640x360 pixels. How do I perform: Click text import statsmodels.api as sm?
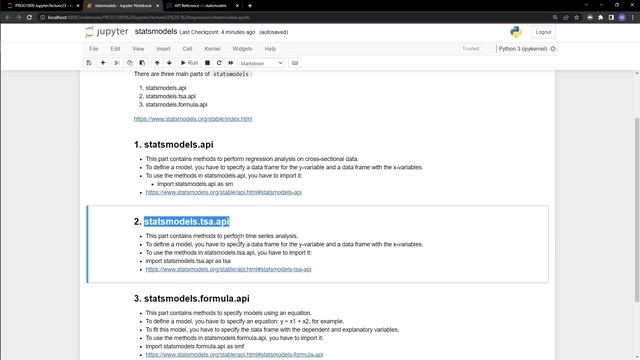(195, 184)
